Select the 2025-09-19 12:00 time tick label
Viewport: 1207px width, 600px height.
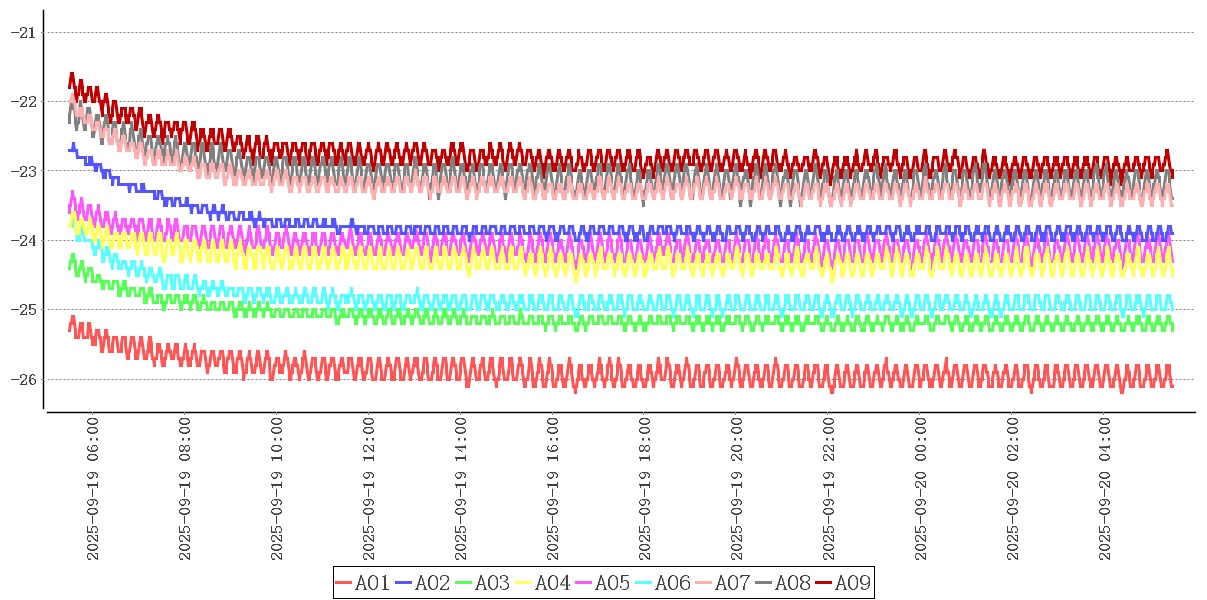pos(369,489)
